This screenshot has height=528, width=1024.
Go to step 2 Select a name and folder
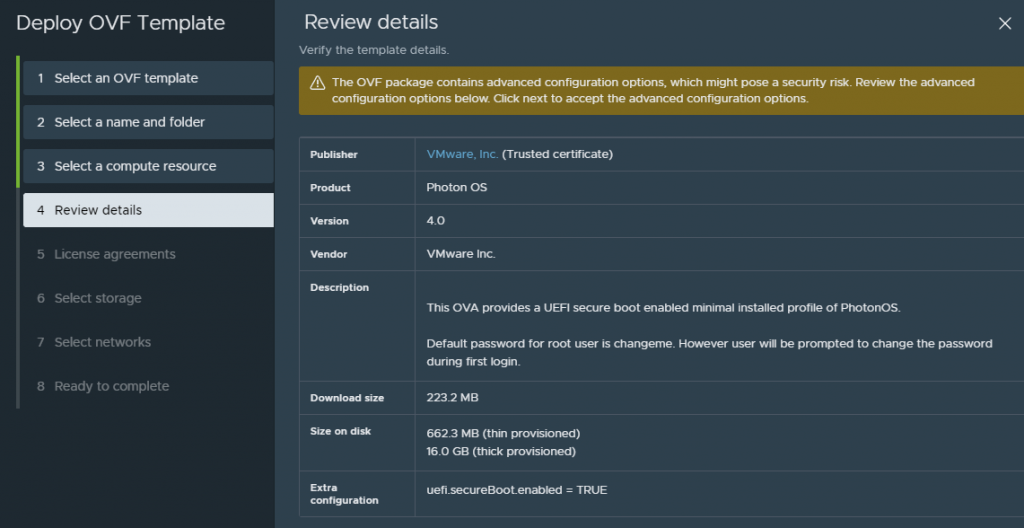(x=148, y=122)
